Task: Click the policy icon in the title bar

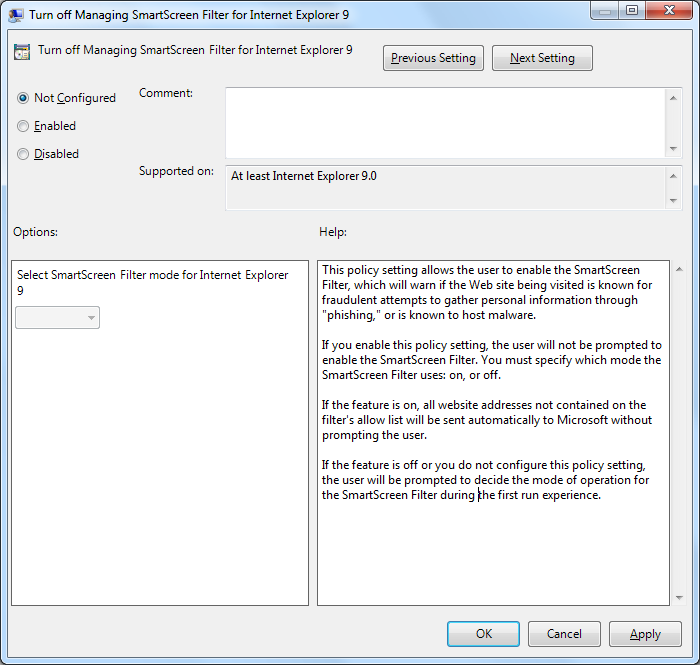Action: tap(16, 14)
